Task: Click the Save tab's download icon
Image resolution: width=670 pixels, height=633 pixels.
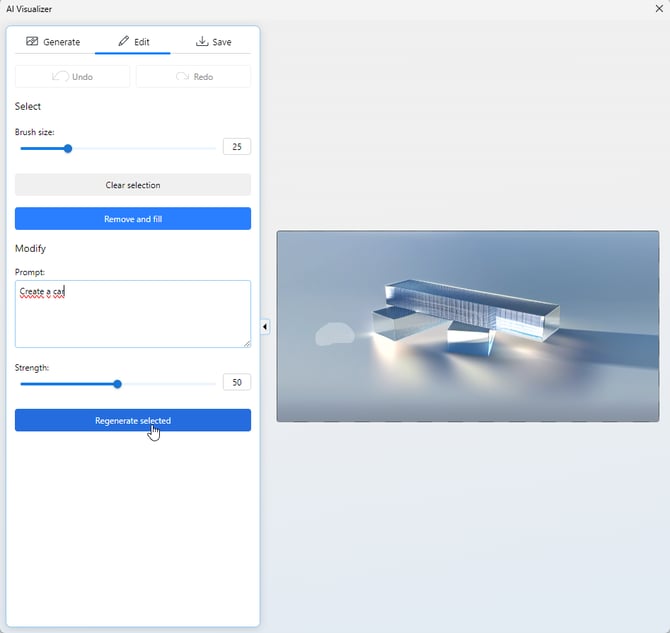Action: [x=201, y=42]
